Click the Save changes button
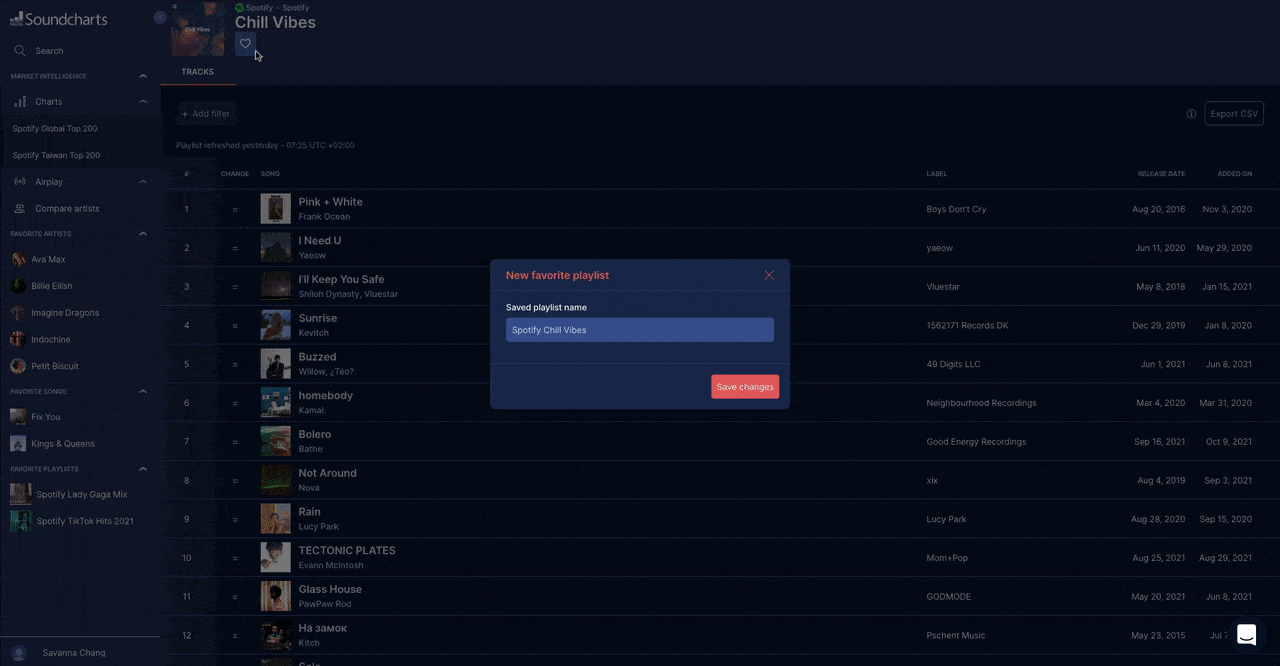This screenshot has height=666, width=1280. (x=745, y=387)
